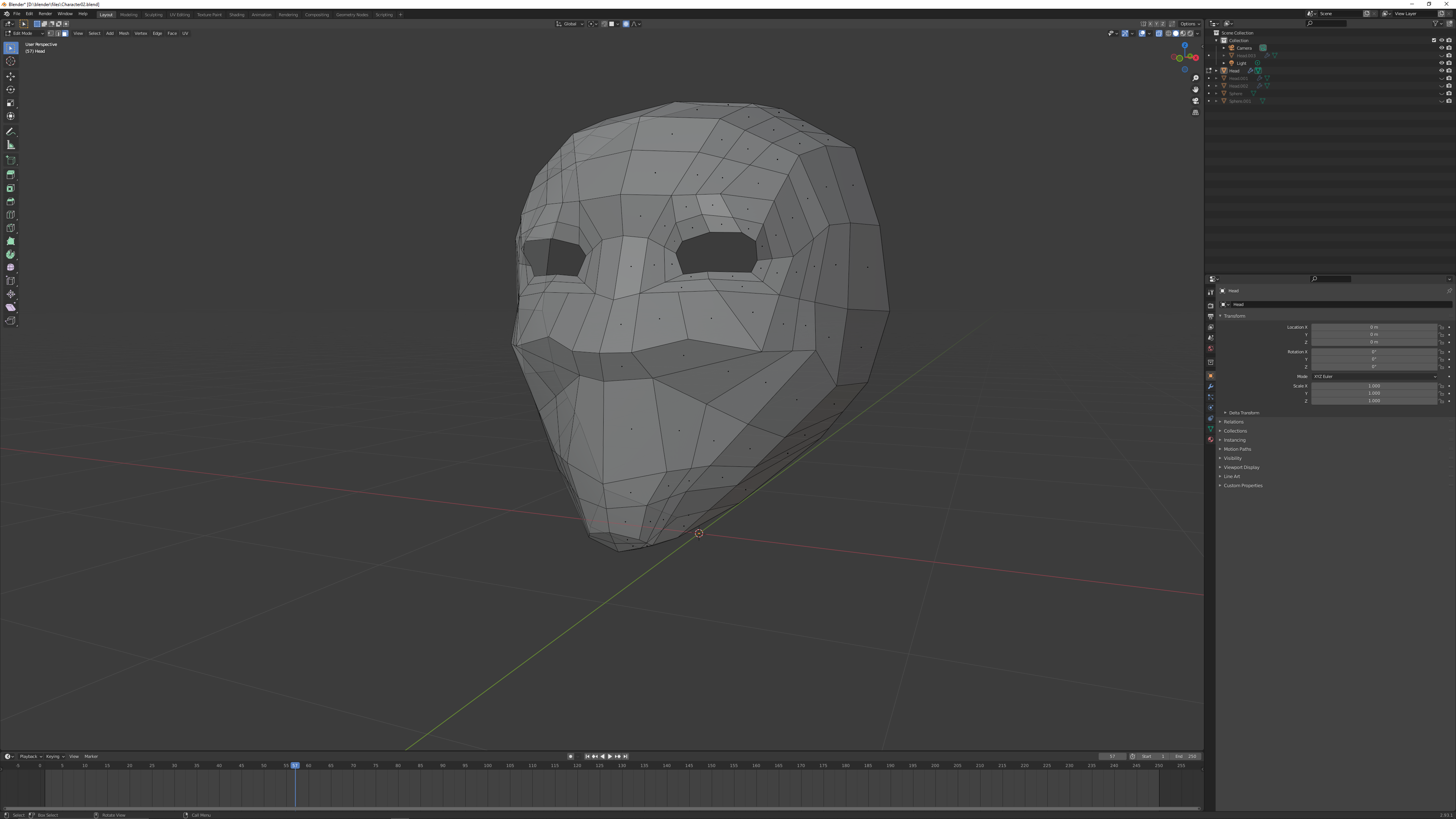Open the World properties tab
The height and width of the screenshot is (819, 1456).
[1211, 349]
